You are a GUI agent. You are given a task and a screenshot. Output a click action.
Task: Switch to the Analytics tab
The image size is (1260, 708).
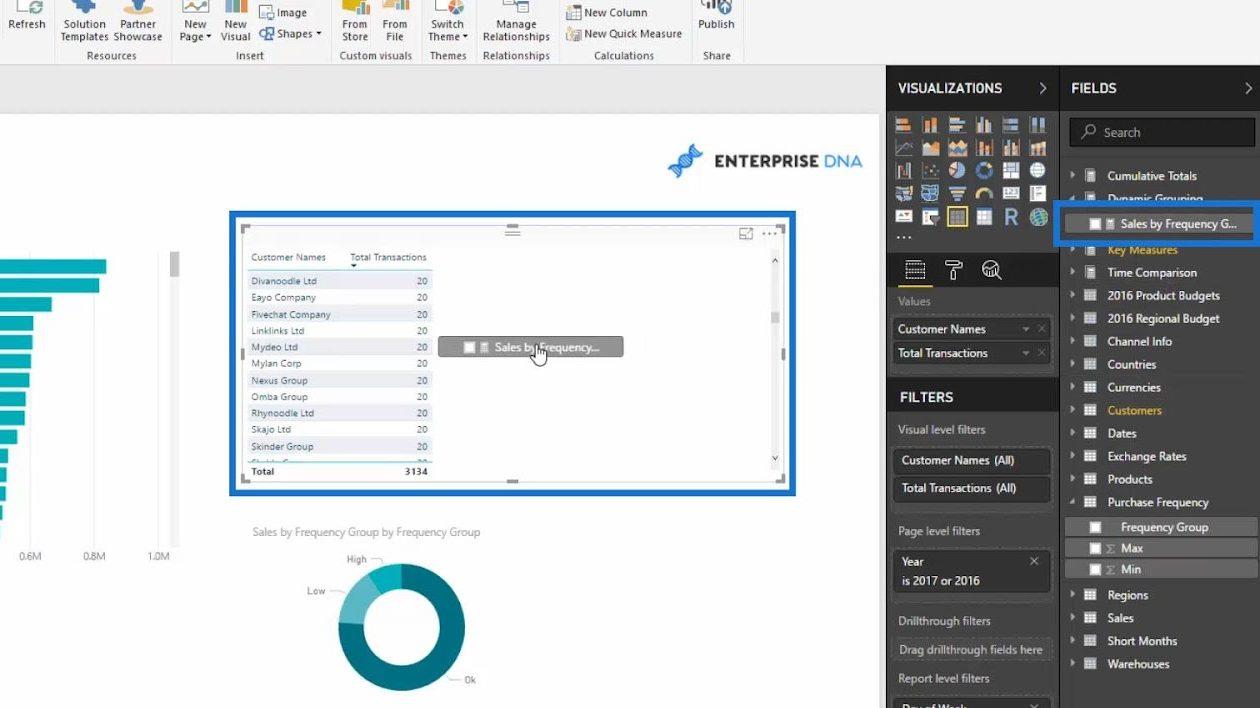[991, 270]
